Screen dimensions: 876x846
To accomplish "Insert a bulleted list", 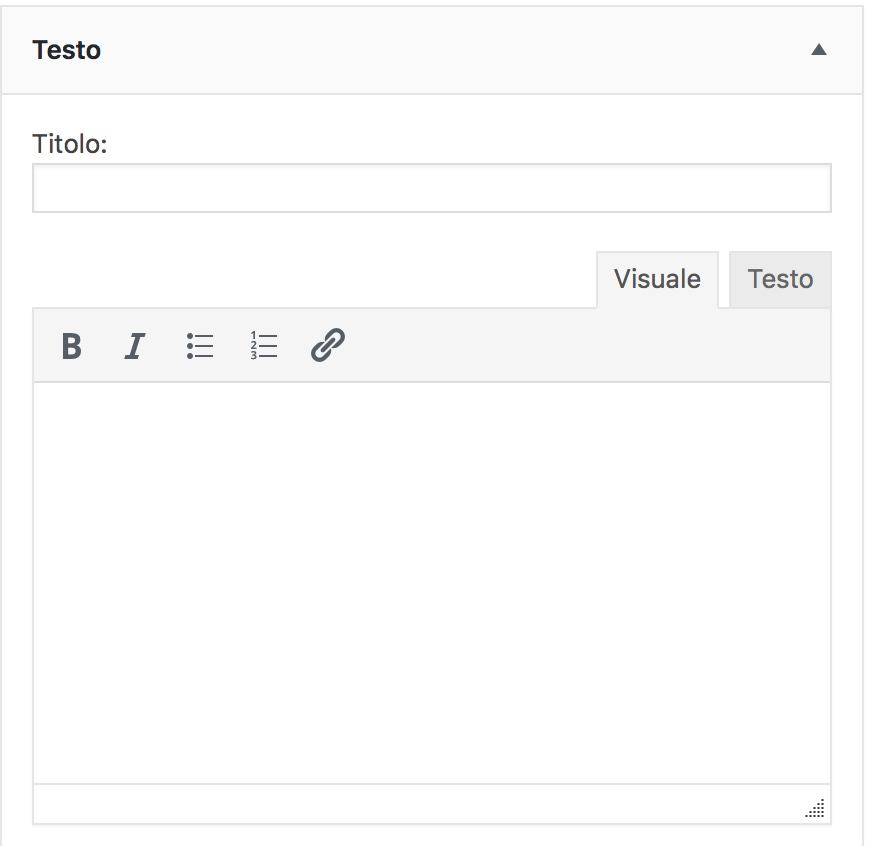I will point(199,346).
